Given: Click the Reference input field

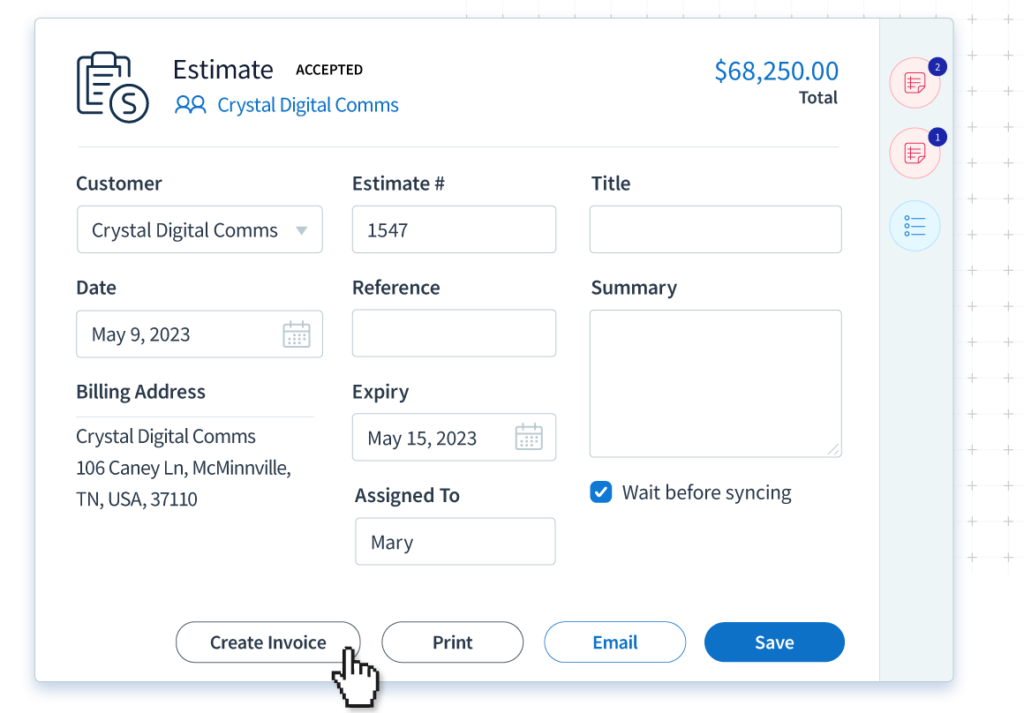Looking at the screenshot, I should 453,333.
